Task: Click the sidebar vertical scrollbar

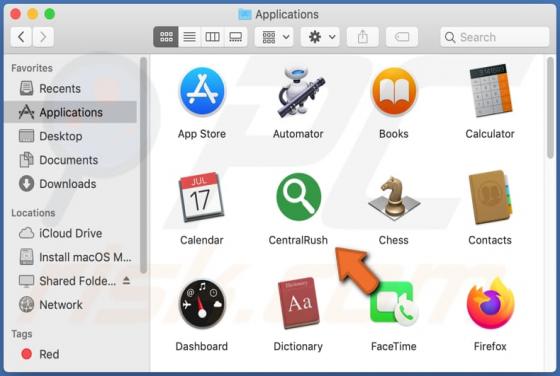Action: click(143, 165)
